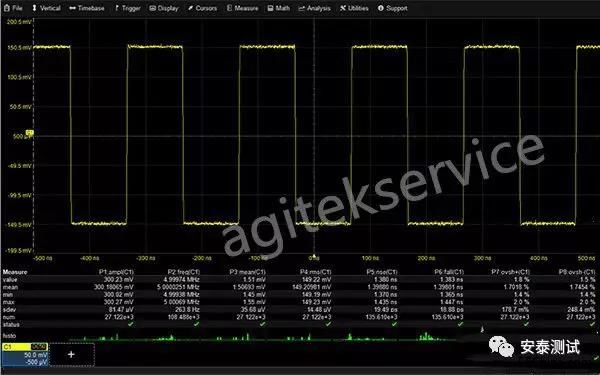The height and width of the screenshot is (375, 600).
Task: Open the Cursors menu
Action: [202, 8]
